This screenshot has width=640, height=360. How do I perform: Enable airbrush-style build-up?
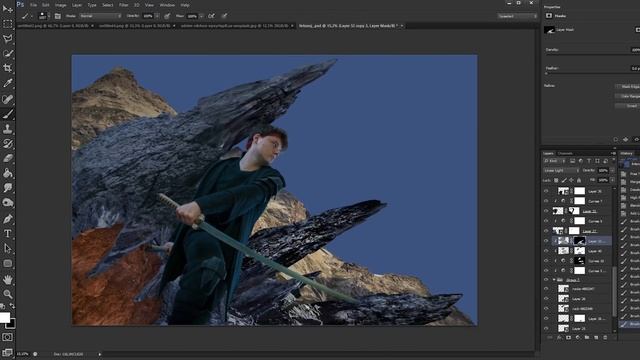tap(211, 16)
